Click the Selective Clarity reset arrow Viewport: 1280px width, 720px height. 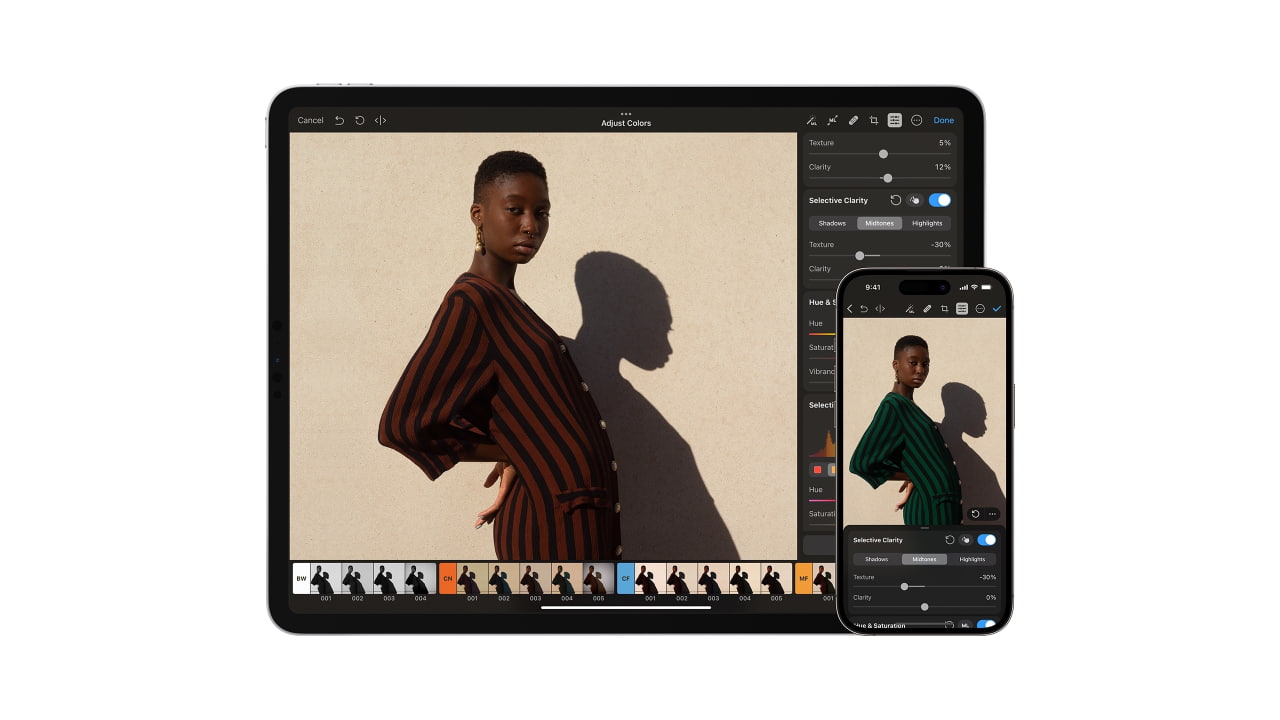(896, 200)
